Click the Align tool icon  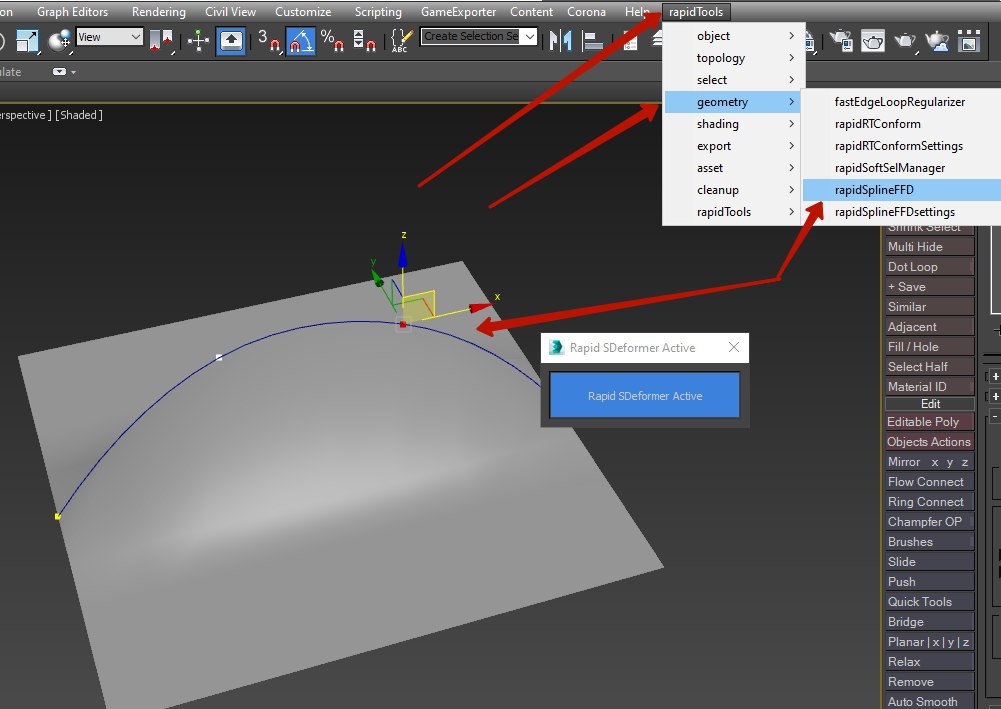(593, 41)
